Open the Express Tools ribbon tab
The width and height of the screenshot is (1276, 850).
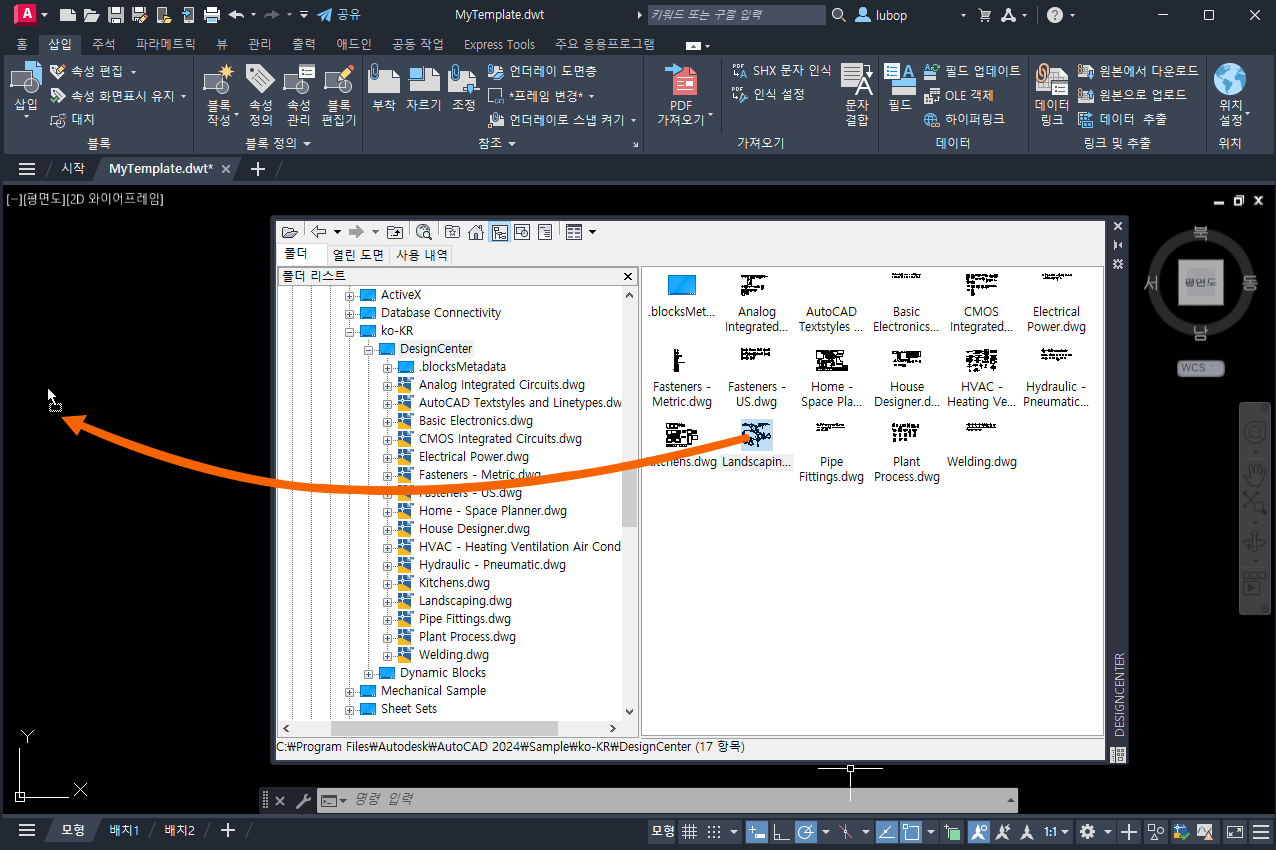(x=499, y=44)
